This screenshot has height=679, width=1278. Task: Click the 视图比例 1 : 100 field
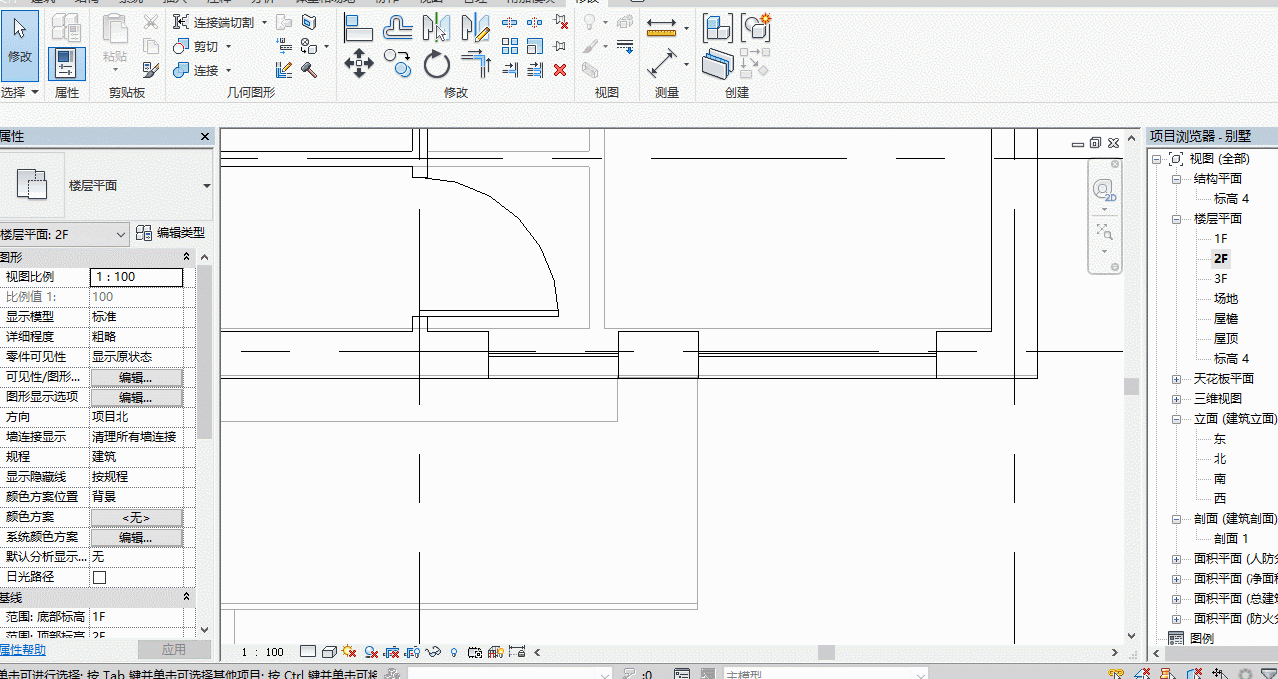137,277
